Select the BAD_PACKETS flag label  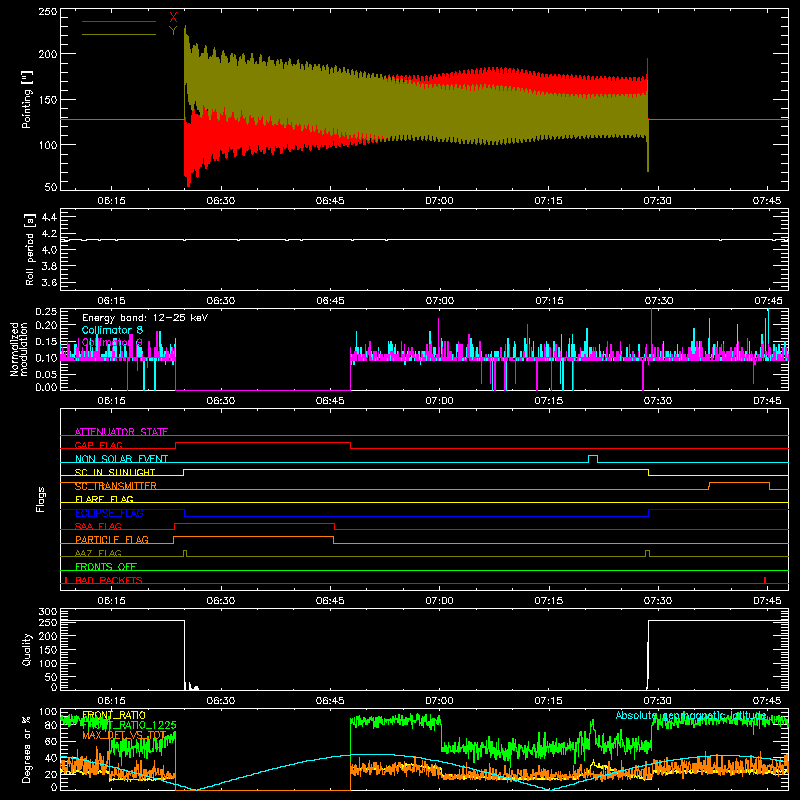109,581
